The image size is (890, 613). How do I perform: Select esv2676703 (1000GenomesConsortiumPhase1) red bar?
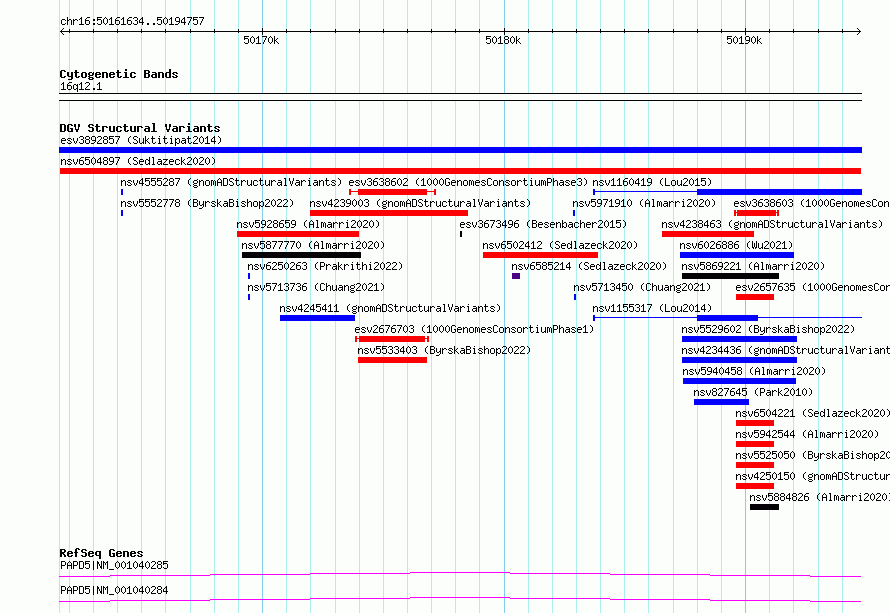click(x=392, y=339)
